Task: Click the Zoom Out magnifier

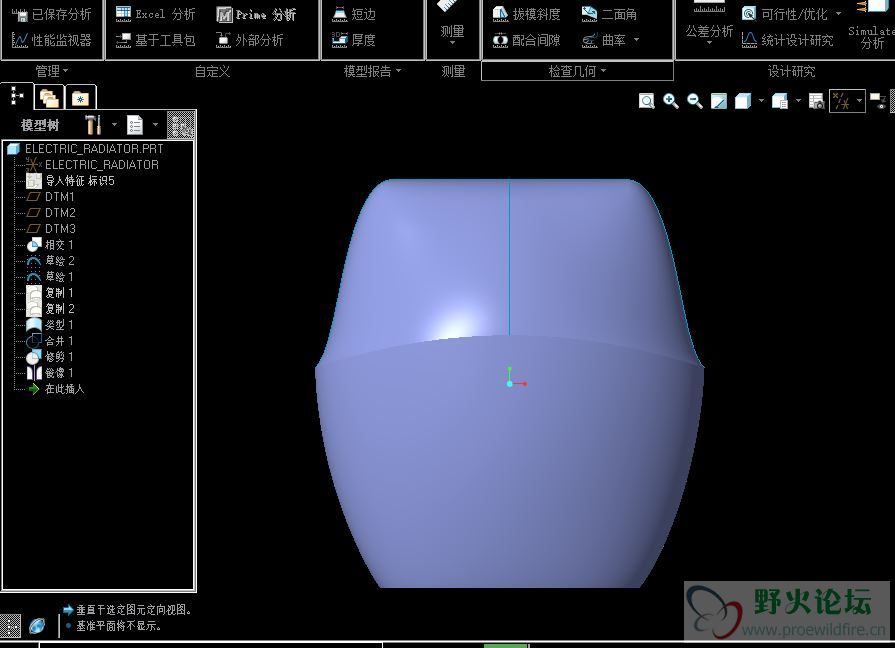Action: (695, 102)
